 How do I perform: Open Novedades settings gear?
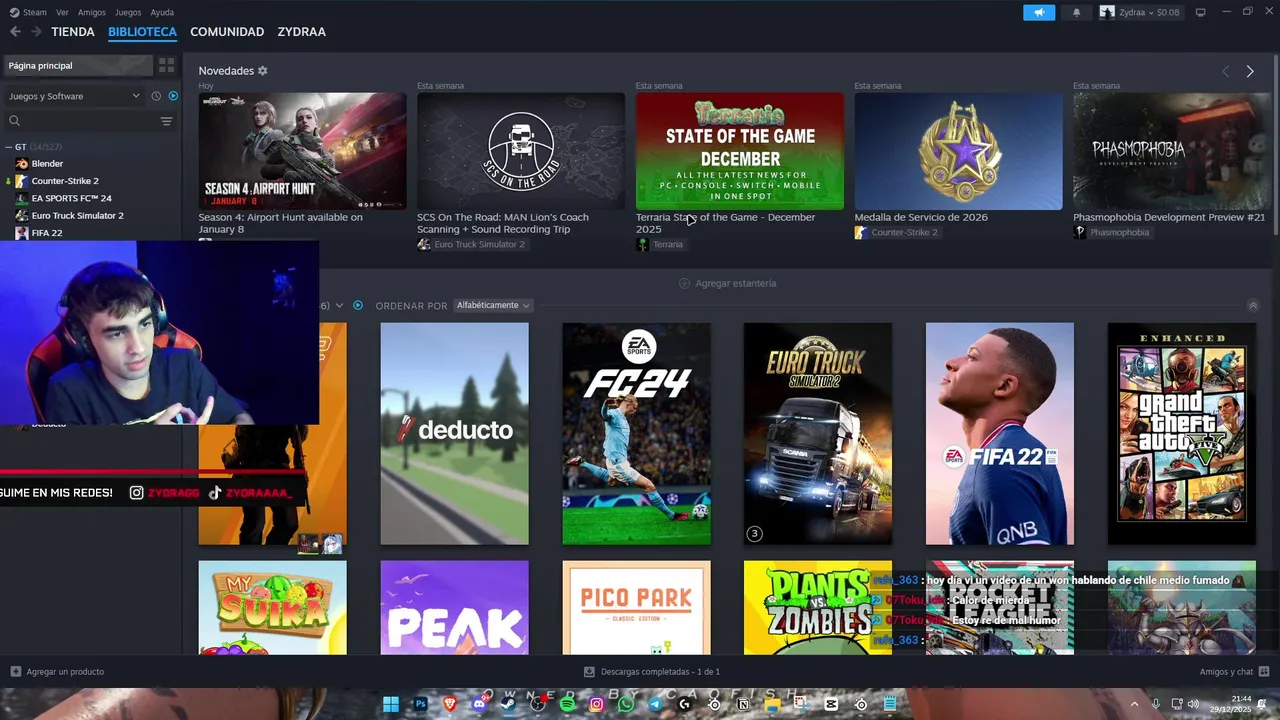click(x=263, y=71)
